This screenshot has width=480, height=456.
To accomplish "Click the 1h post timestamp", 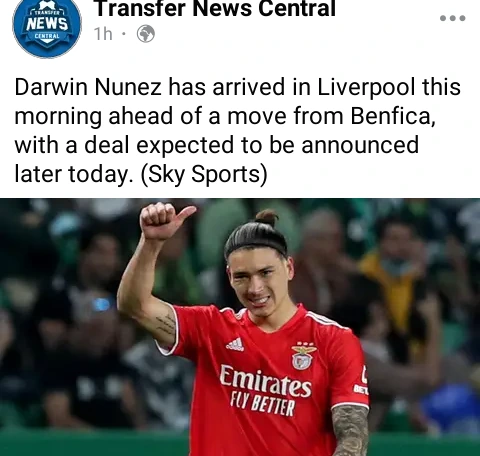I will click(x=103, y=34).
